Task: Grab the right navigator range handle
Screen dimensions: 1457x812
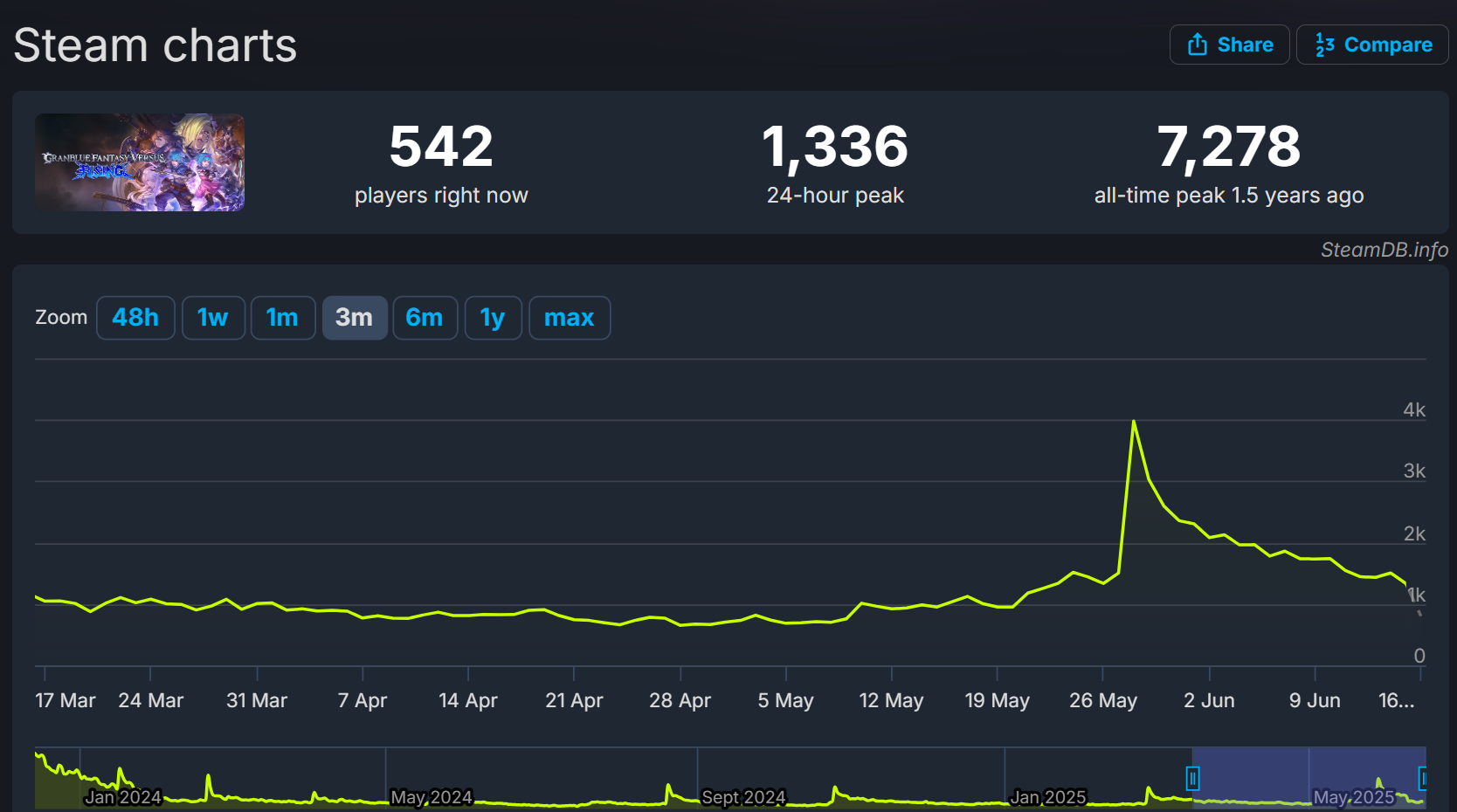Action: point(1422,778)
